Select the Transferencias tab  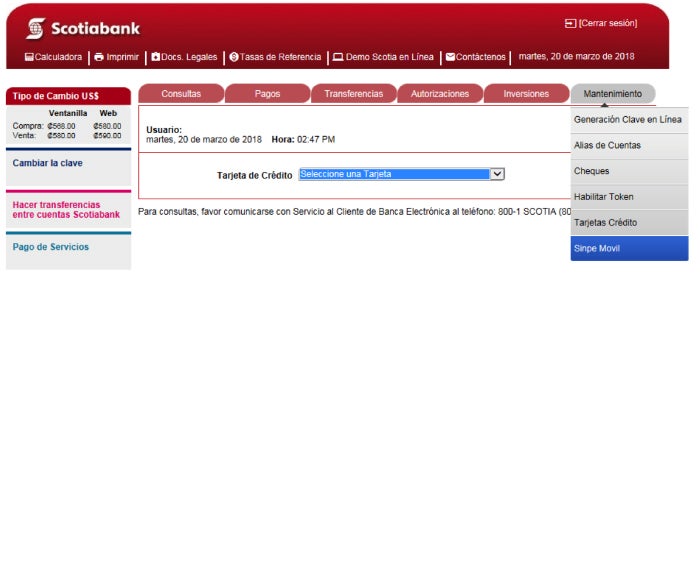click(x=353, y=94)
